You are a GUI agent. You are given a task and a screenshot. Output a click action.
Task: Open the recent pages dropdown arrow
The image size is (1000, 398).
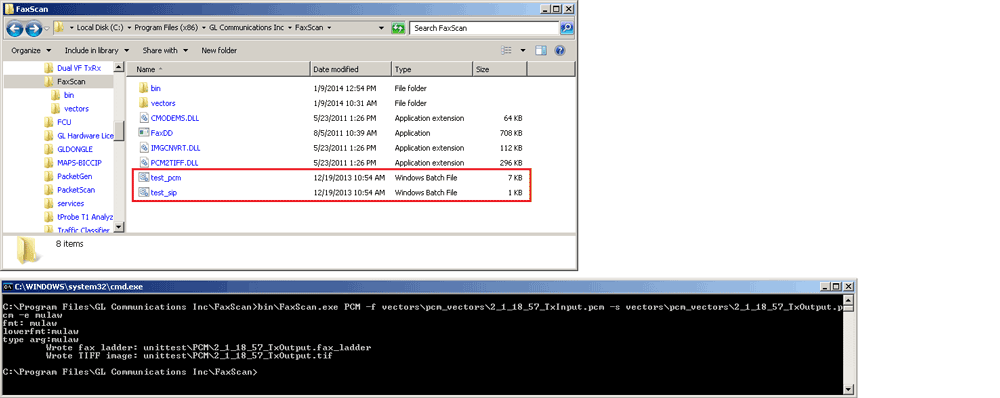(47, 29)
